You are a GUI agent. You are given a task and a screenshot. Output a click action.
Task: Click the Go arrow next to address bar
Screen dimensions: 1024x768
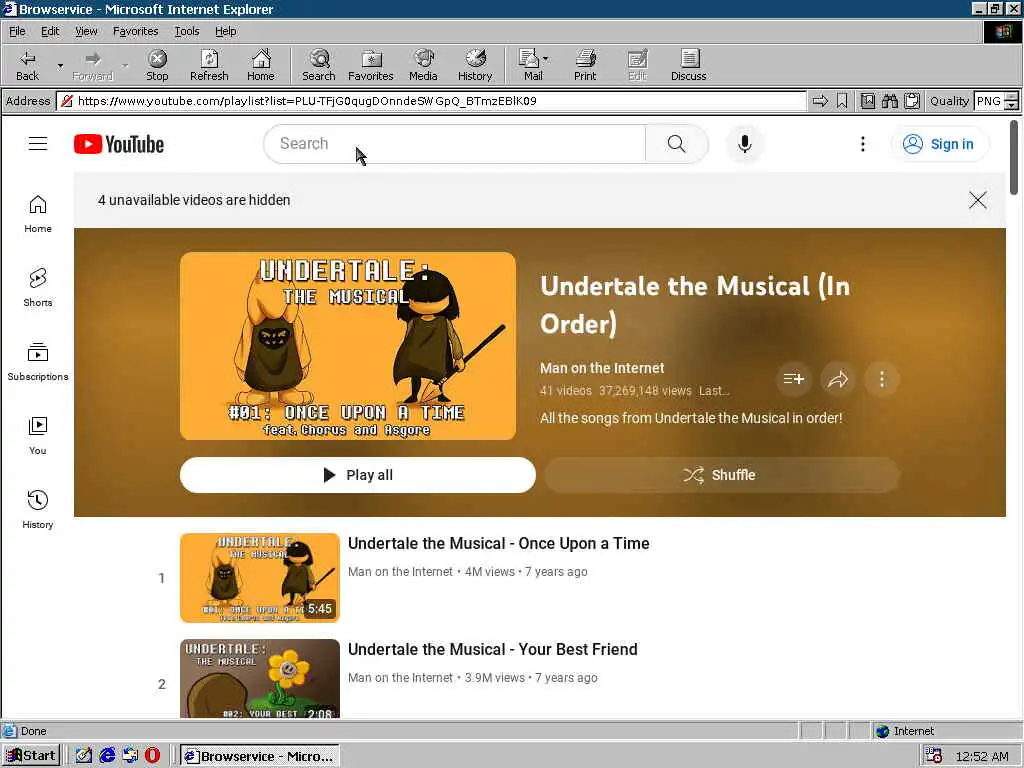point(820,101)
